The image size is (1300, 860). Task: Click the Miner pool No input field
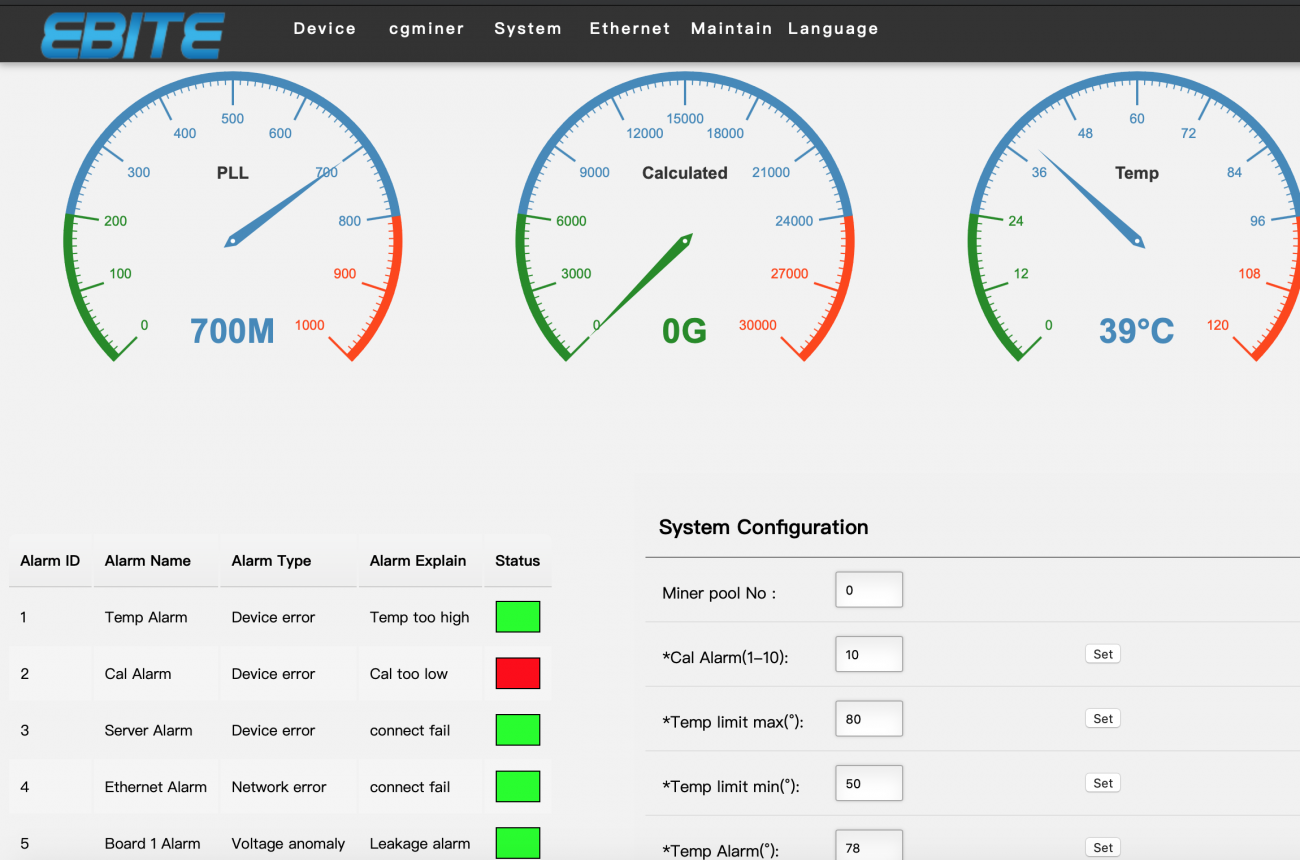(869, 590)
